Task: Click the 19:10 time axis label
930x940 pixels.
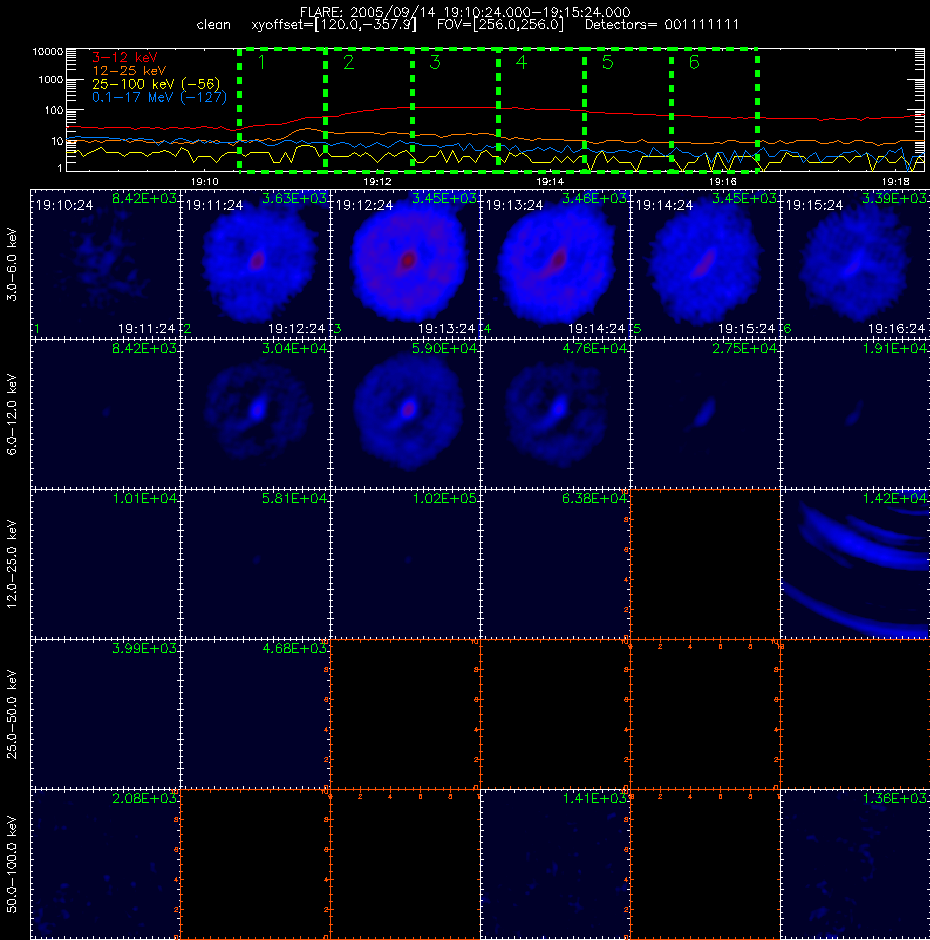Action: point(205,182)
